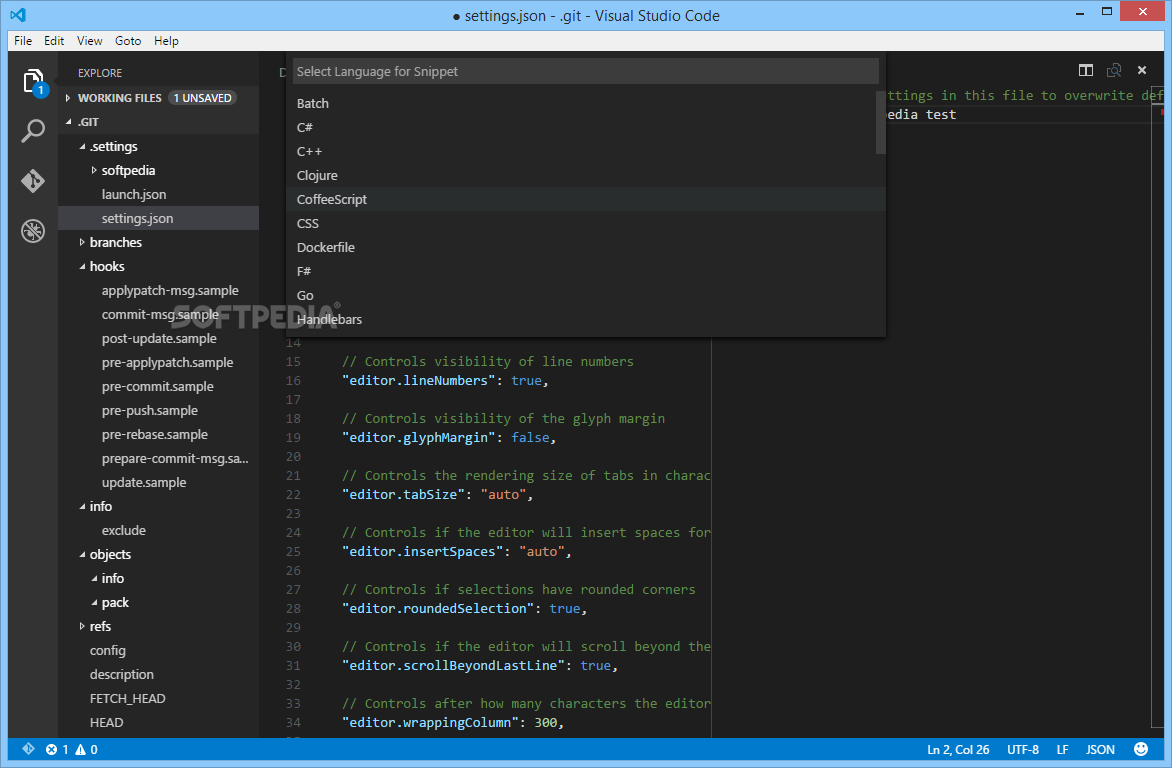1172x768 pixels.
Task: Open commit-msg.sample file
Action: (x=158, y=314)
